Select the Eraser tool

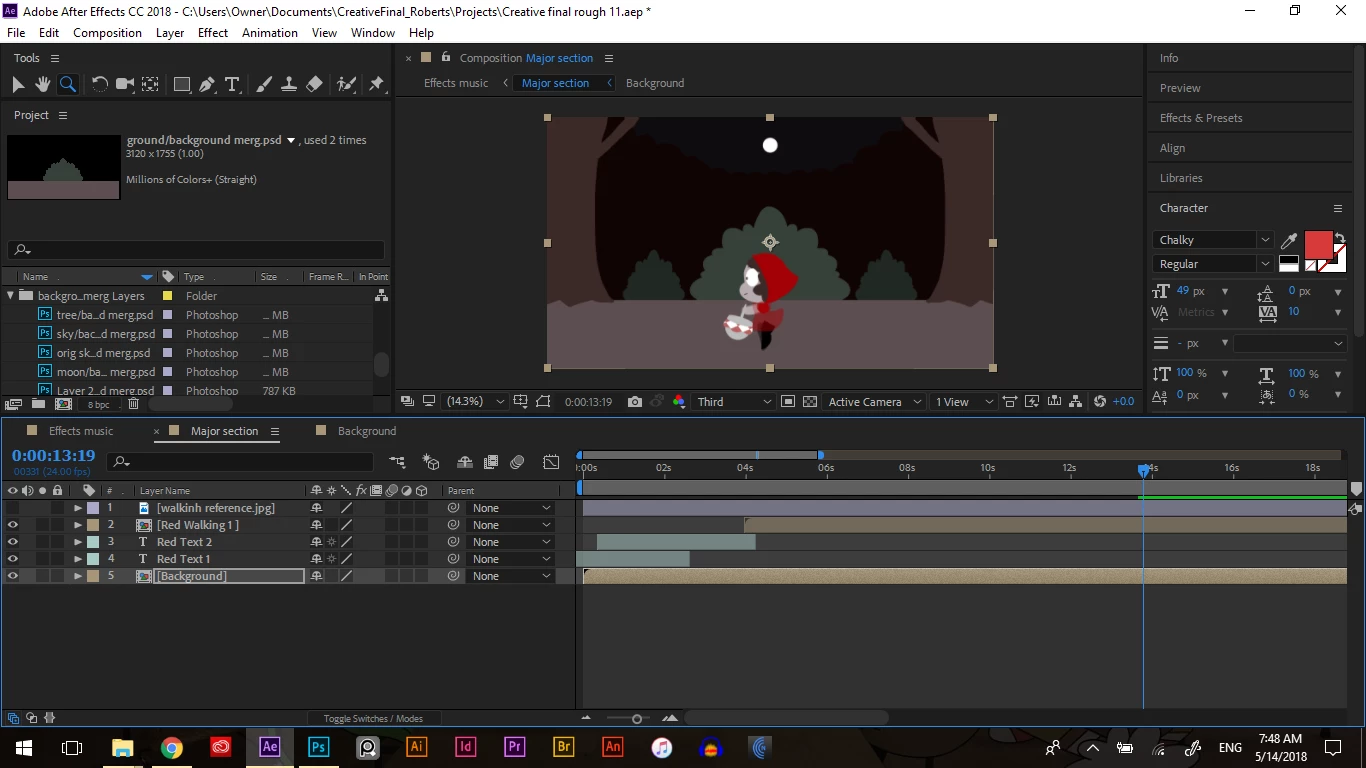[314, 85]
